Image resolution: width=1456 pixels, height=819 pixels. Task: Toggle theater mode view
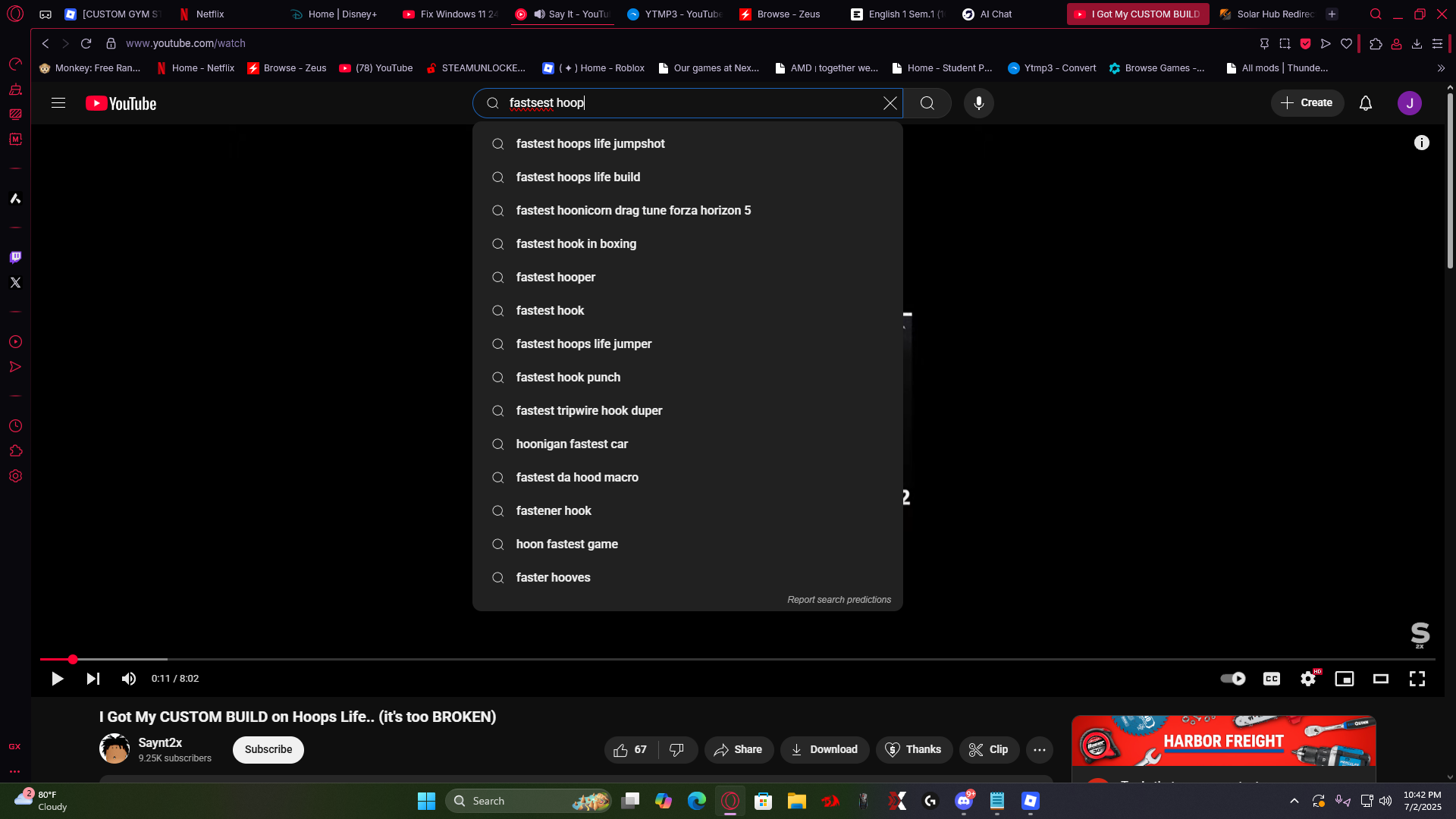point(1381,679)
